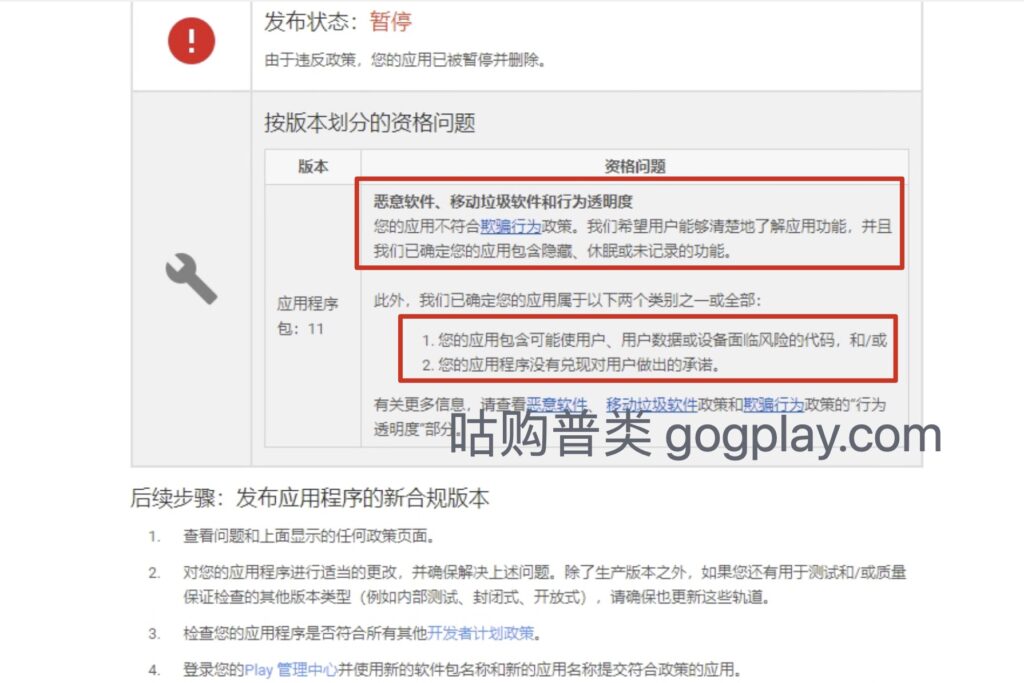Click 由于违反政策,您的应用已被暂停并删除 text
Image resolution: width=1024 pixels, height=683 pixels.
point(405,60)
